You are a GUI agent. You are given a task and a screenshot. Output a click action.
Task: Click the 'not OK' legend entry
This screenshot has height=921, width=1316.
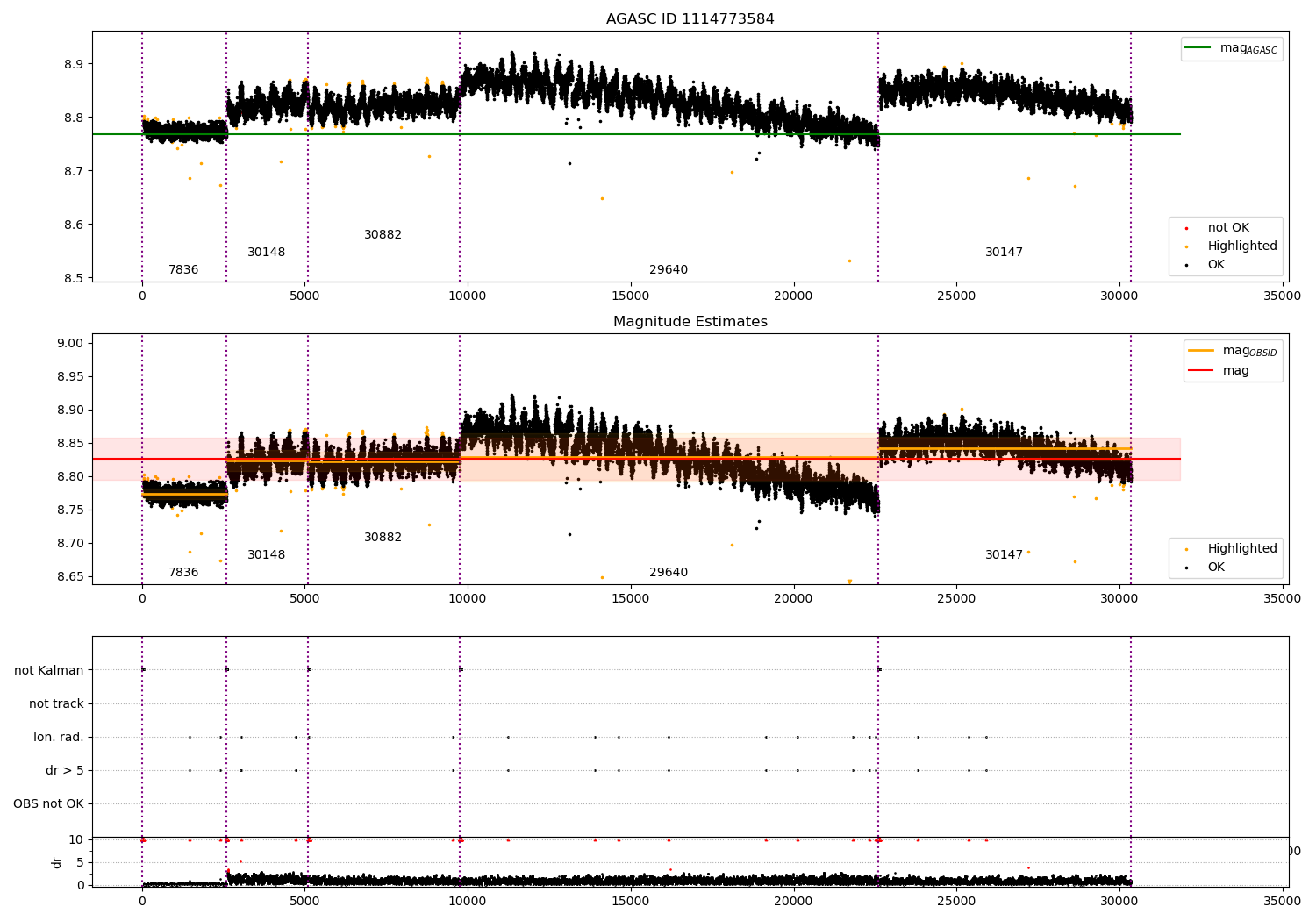[1217, 228]
